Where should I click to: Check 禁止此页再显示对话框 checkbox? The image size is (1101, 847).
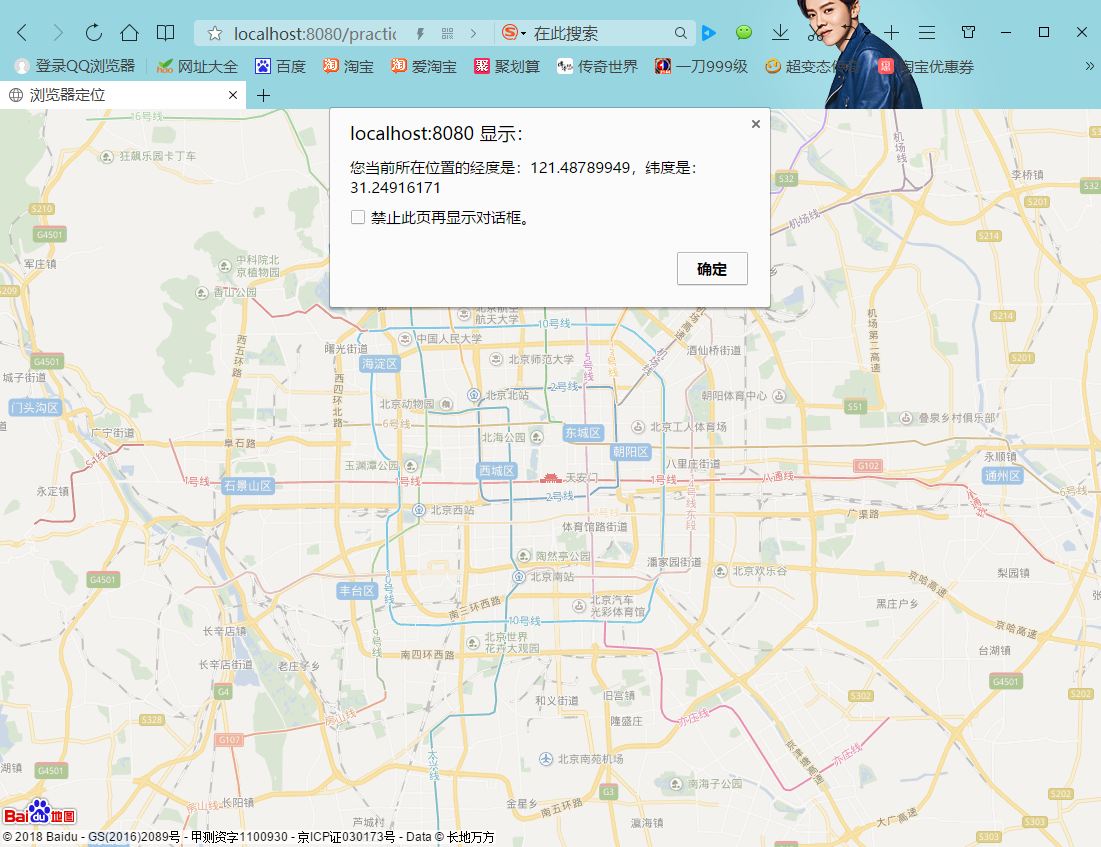(358, 218)
